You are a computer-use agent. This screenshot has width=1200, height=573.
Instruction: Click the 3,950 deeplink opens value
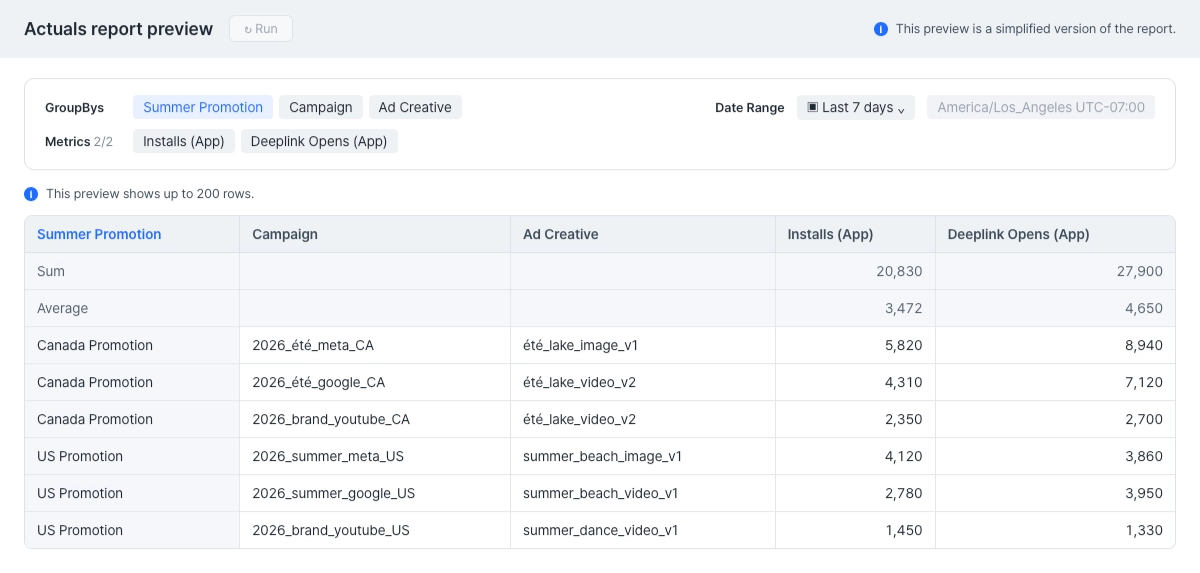pos(1144,493)
